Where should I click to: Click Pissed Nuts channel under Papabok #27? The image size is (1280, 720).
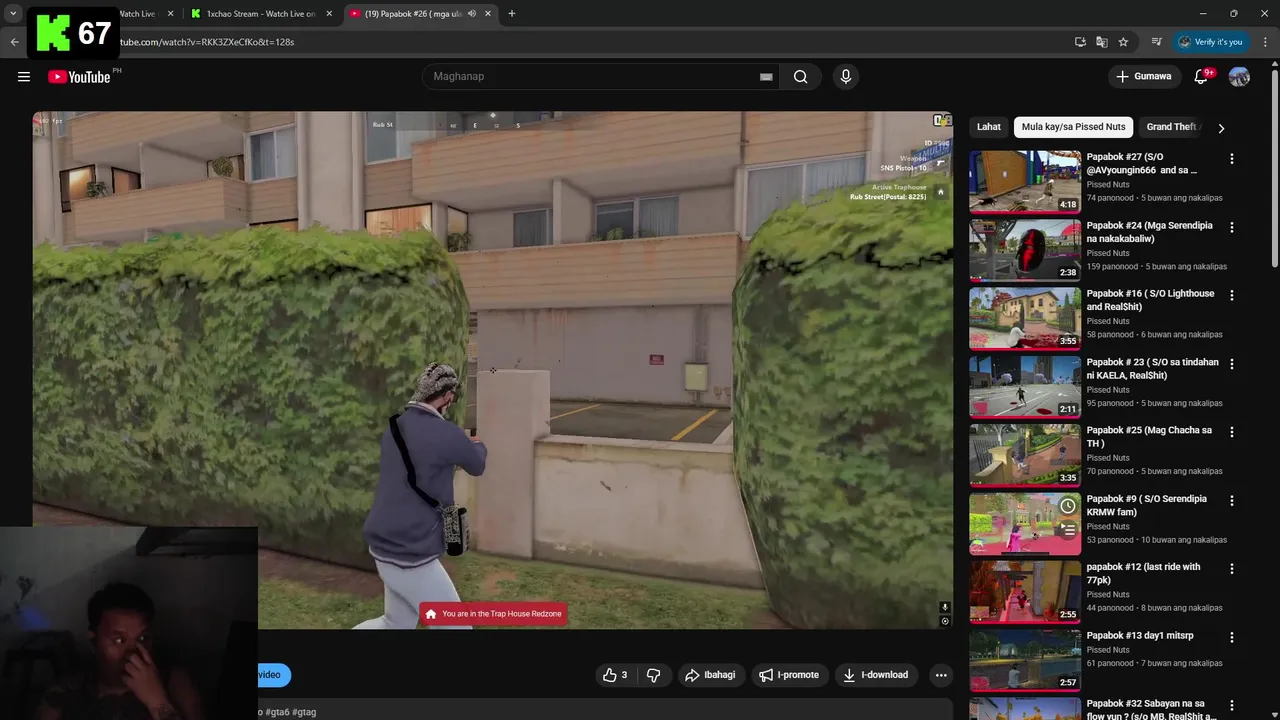tap(1108, 184)
